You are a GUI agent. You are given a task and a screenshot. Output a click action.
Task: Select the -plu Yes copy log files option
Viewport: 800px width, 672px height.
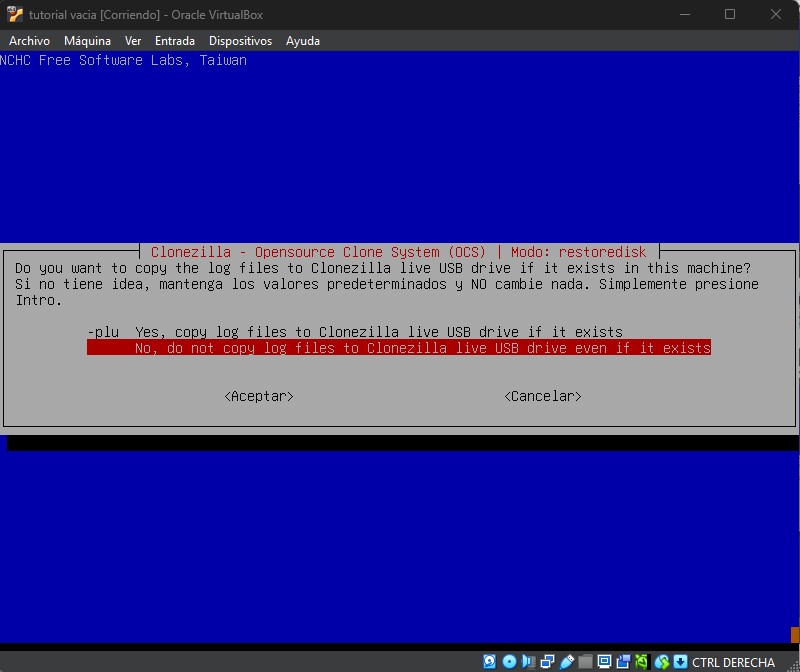tap(355, 332)
